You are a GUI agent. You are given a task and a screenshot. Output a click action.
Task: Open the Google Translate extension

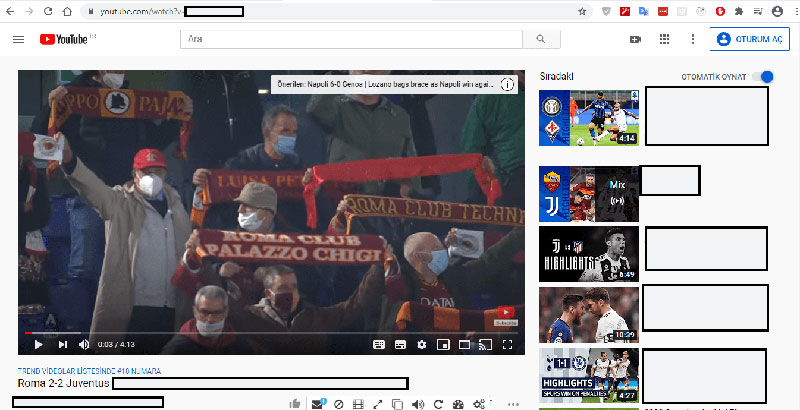point(644,11)
